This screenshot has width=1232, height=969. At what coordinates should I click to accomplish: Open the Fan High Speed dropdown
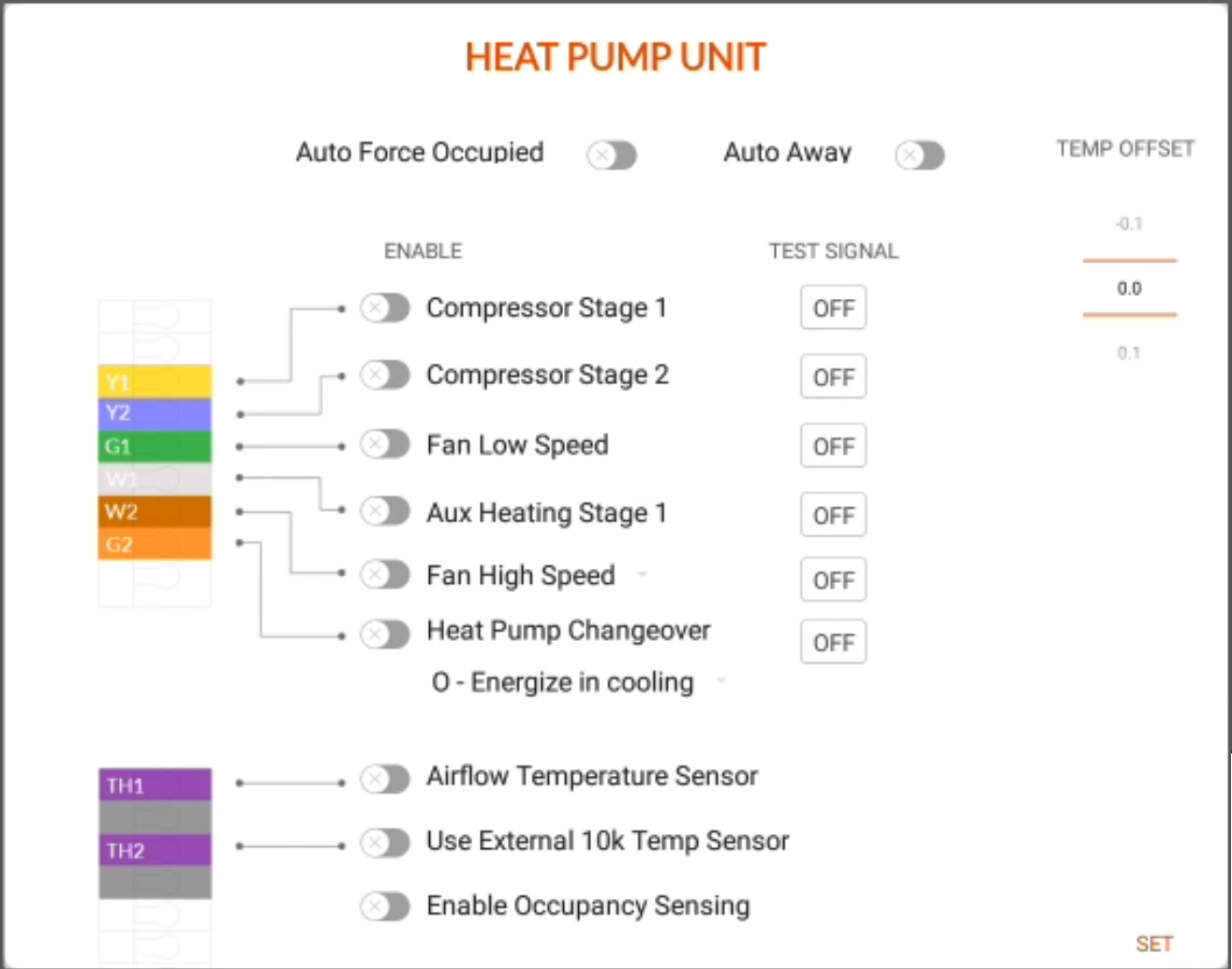click(x=643, y=574)
